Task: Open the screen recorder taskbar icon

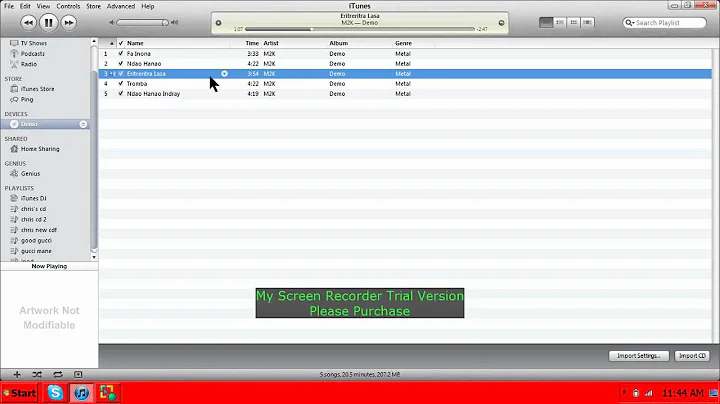Action: pyautogui.click(x=108, y=393)
